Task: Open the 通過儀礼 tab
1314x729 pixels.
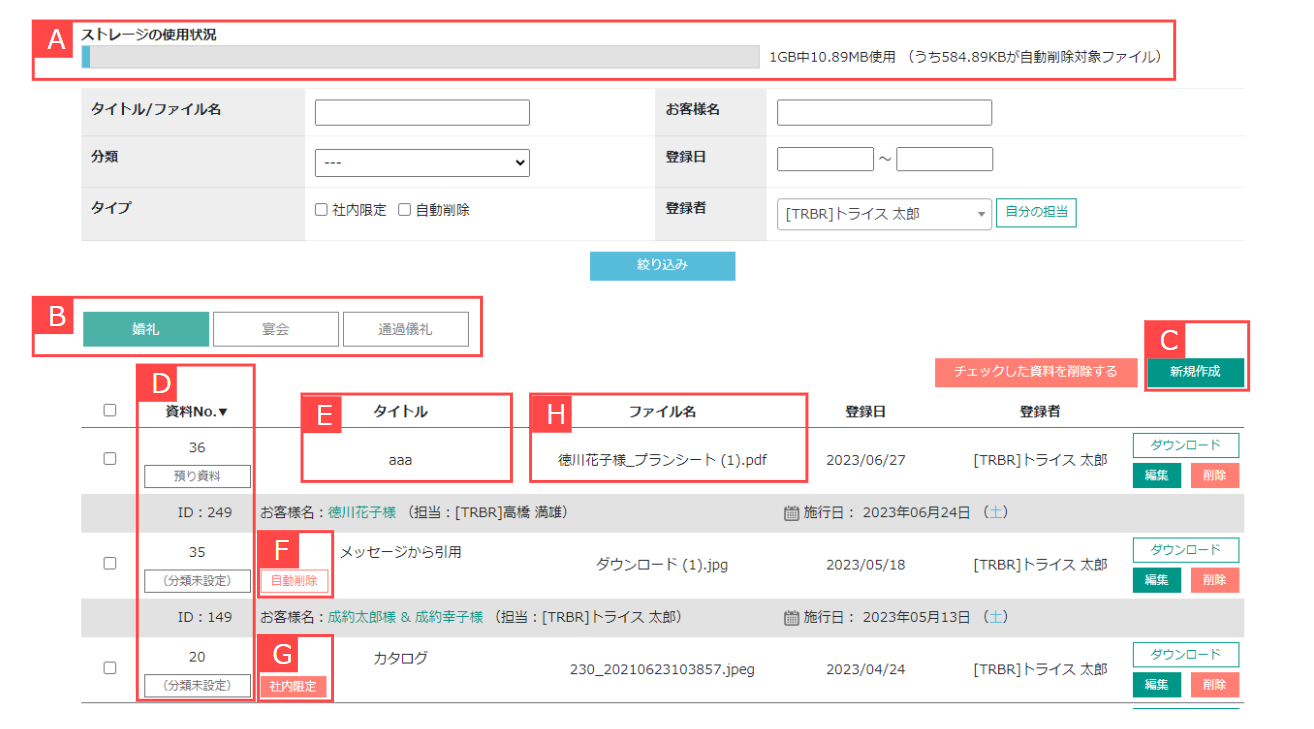Action: click(405, 329)
